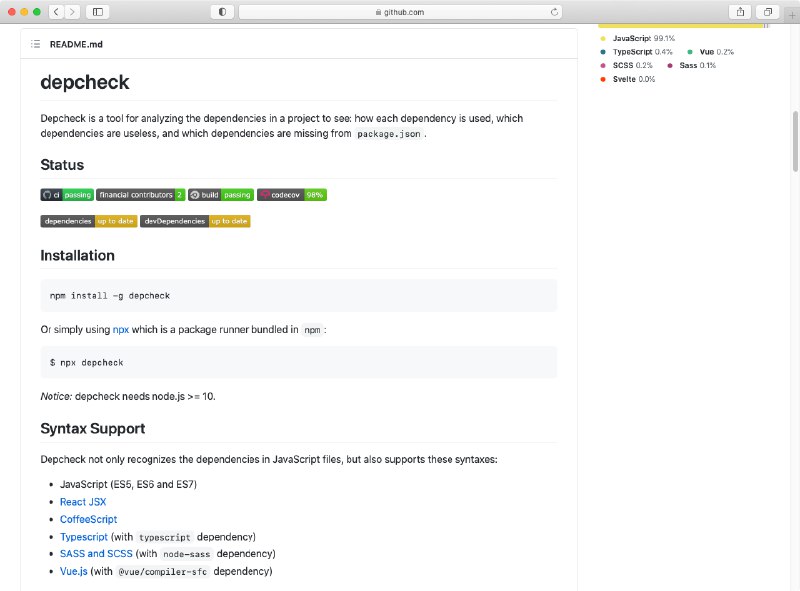Select the Sass 0.1% language entry
The image size is (800, 591).
coord(691,65)
